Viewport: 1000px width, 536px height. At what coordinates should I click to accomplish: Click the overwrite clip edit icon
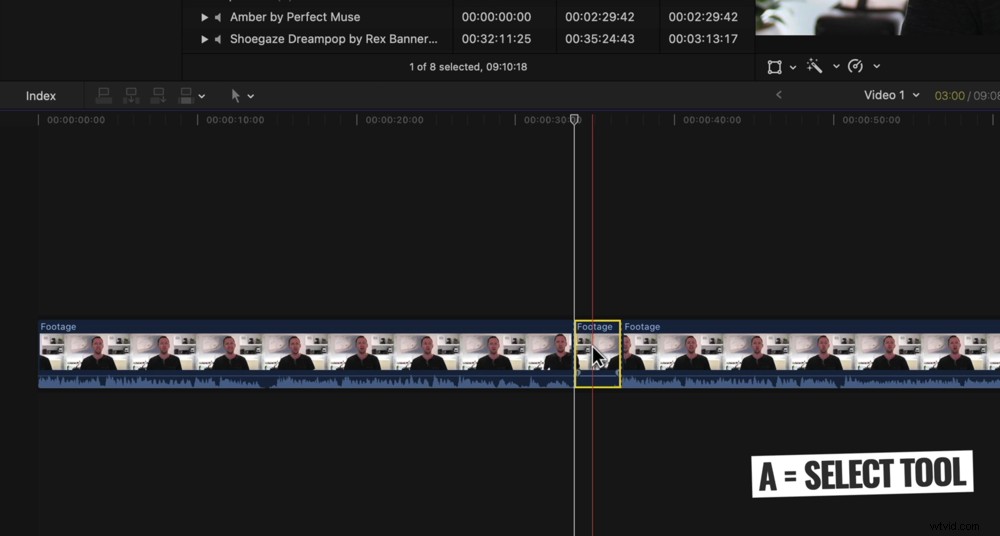(x=186, y=96)
